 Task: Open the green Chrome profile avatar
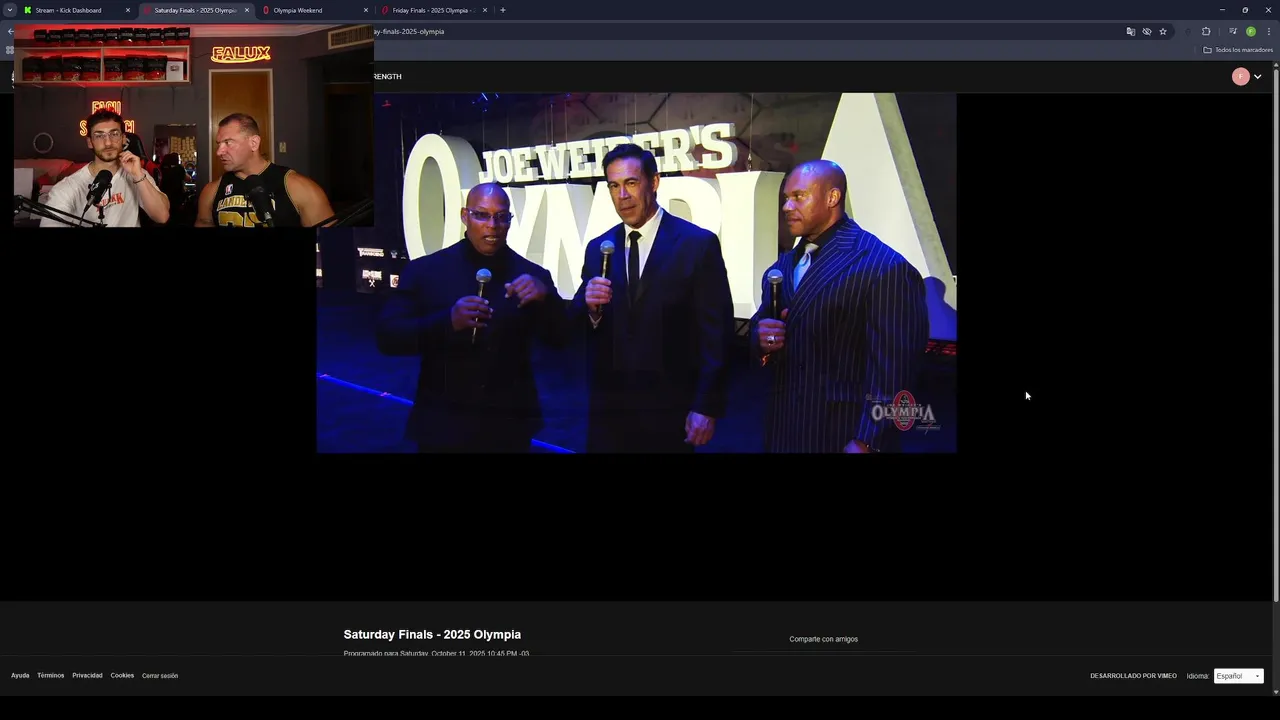(x=1251, y=31)
